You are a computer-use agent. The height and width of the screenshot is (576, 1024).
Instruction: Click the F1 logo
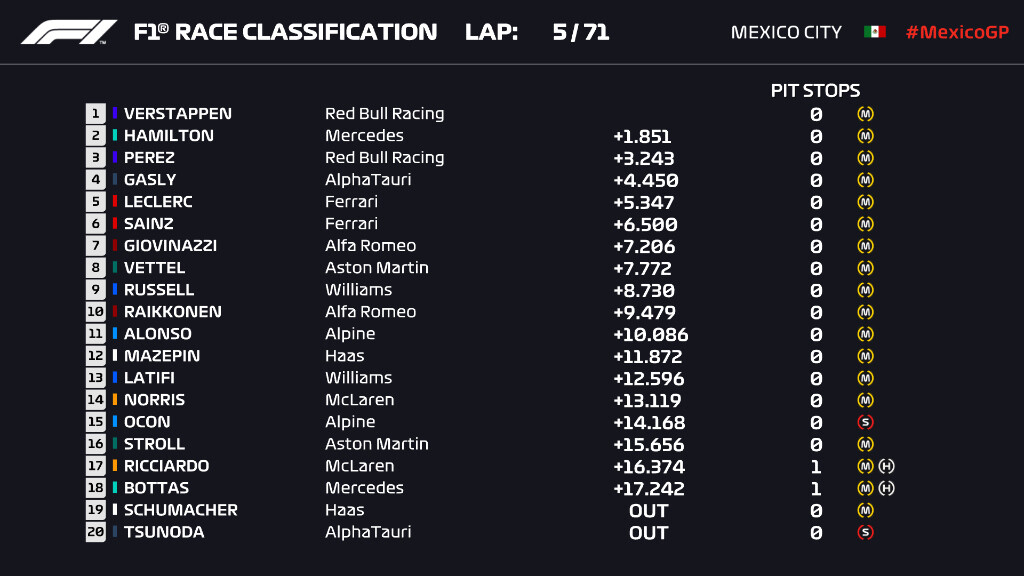[x=69, y=32]
